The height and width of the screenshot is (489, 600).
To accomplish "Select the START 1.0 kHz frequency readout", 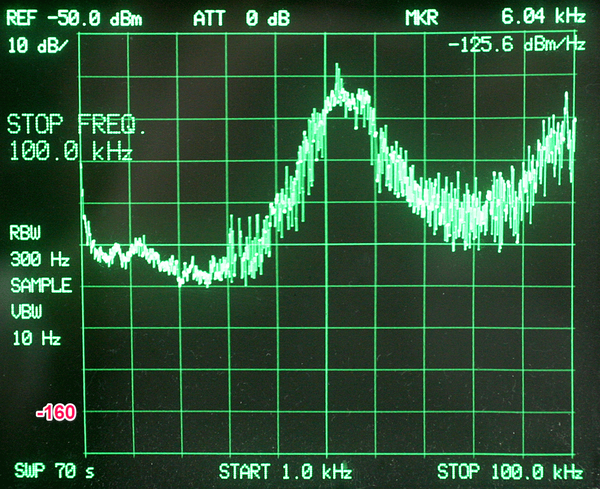I will pyautogui.click(x=285, y=470).
